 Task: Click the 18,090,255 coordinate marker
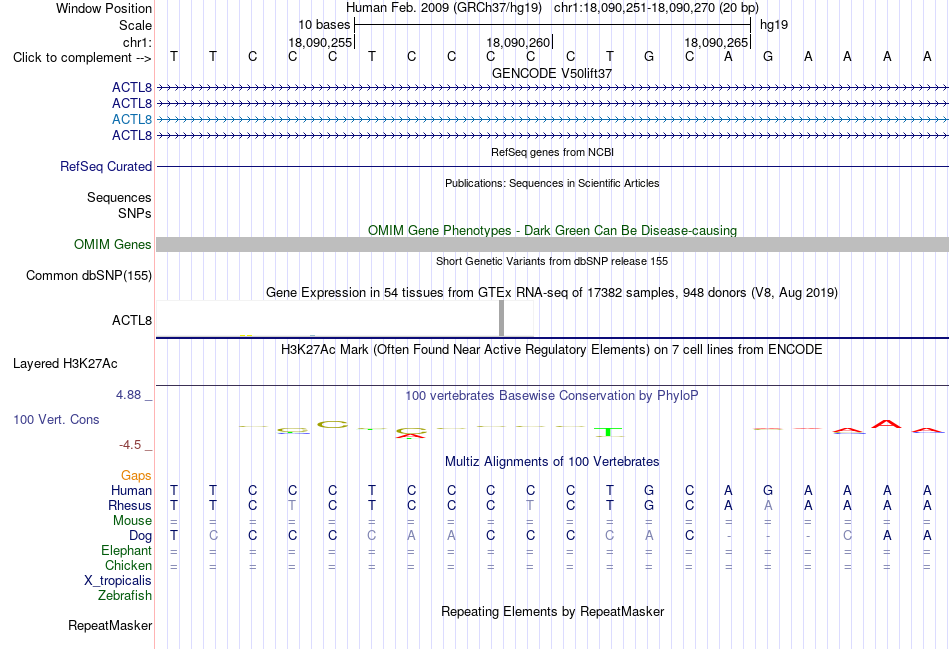coord(320,42)
